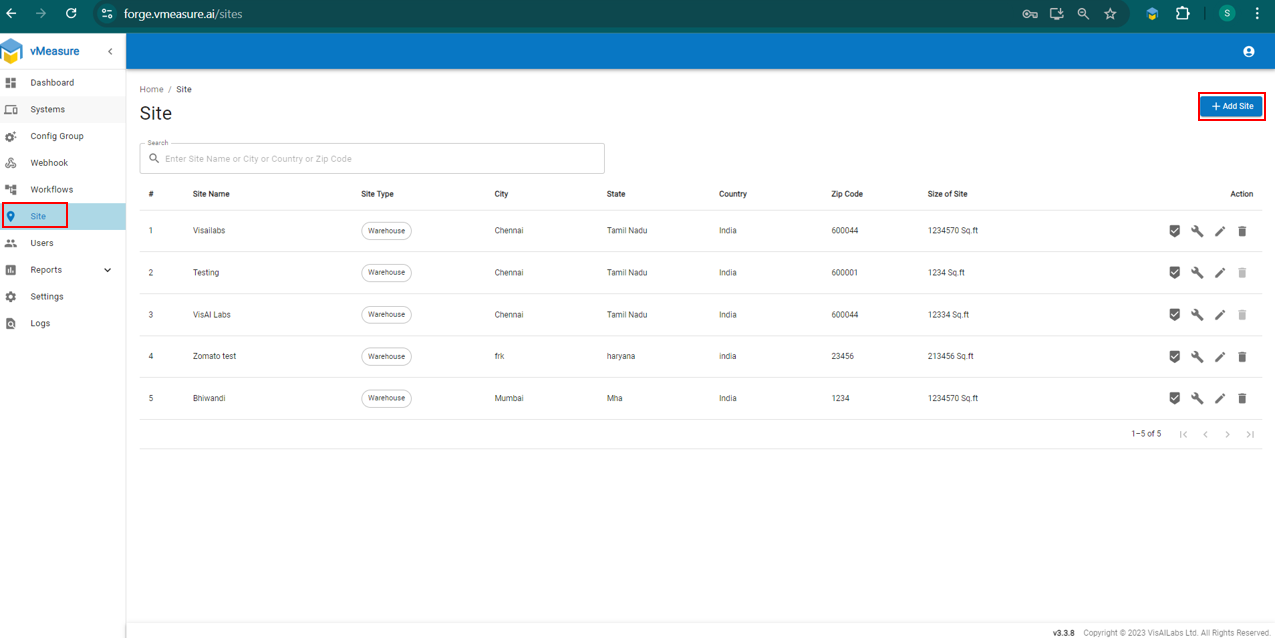This screenshot has height=638, width=1275.
Task: Edit the Zomato test site
Action: pos(1220,356)
